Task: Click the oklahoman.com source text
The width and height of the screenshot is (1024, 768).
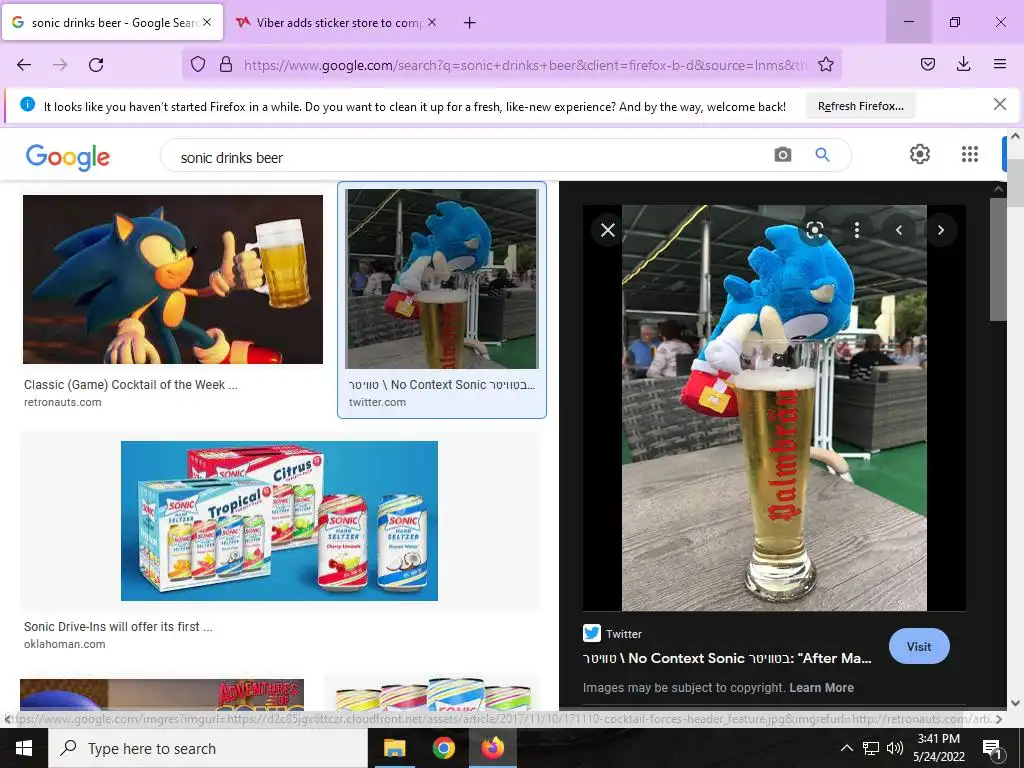Action: 65,644
